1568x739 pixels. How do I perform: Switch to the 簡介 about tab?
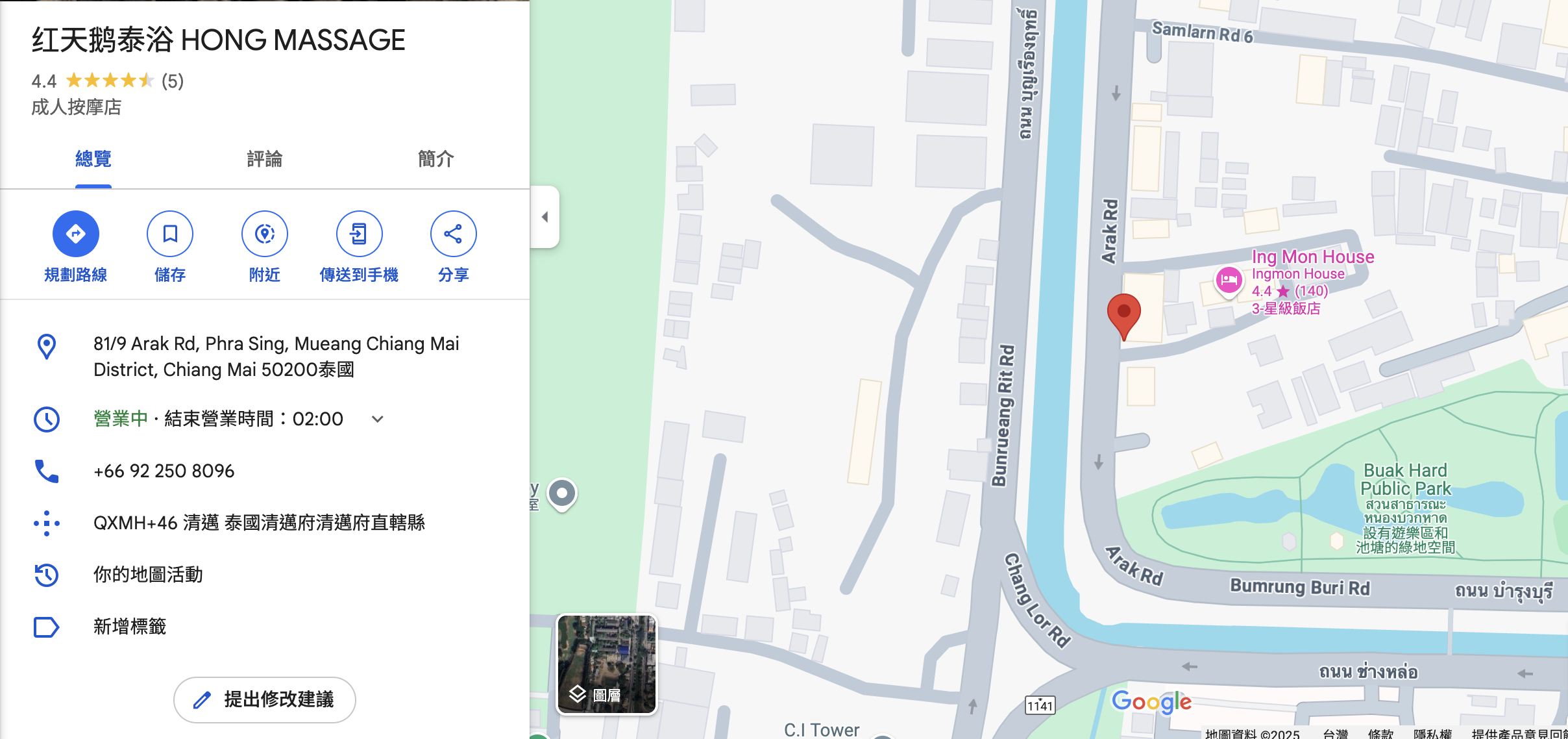tap(436, 159)
